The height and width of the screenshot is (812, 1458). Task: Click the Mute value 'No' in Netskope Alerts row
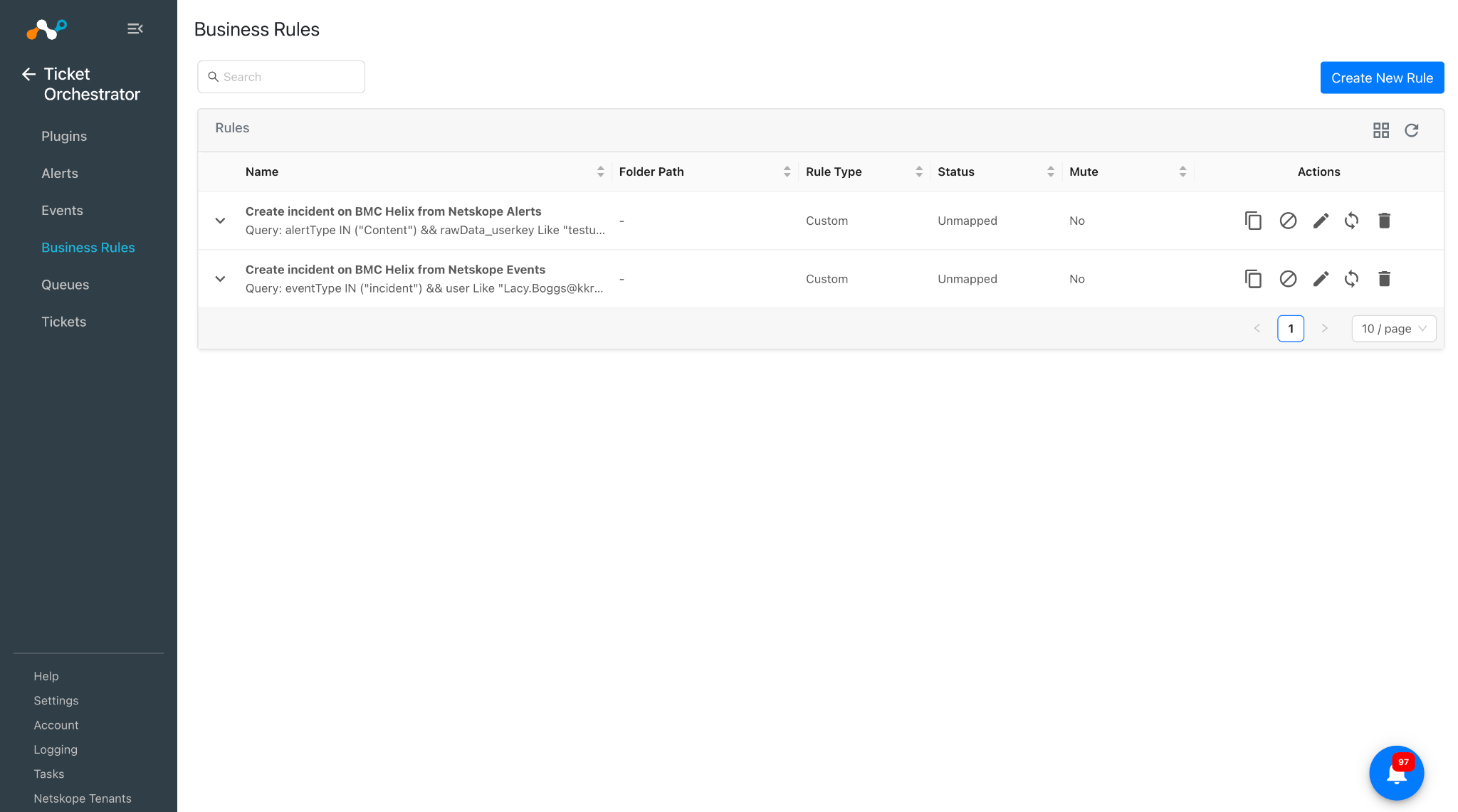pos(1077,221)
